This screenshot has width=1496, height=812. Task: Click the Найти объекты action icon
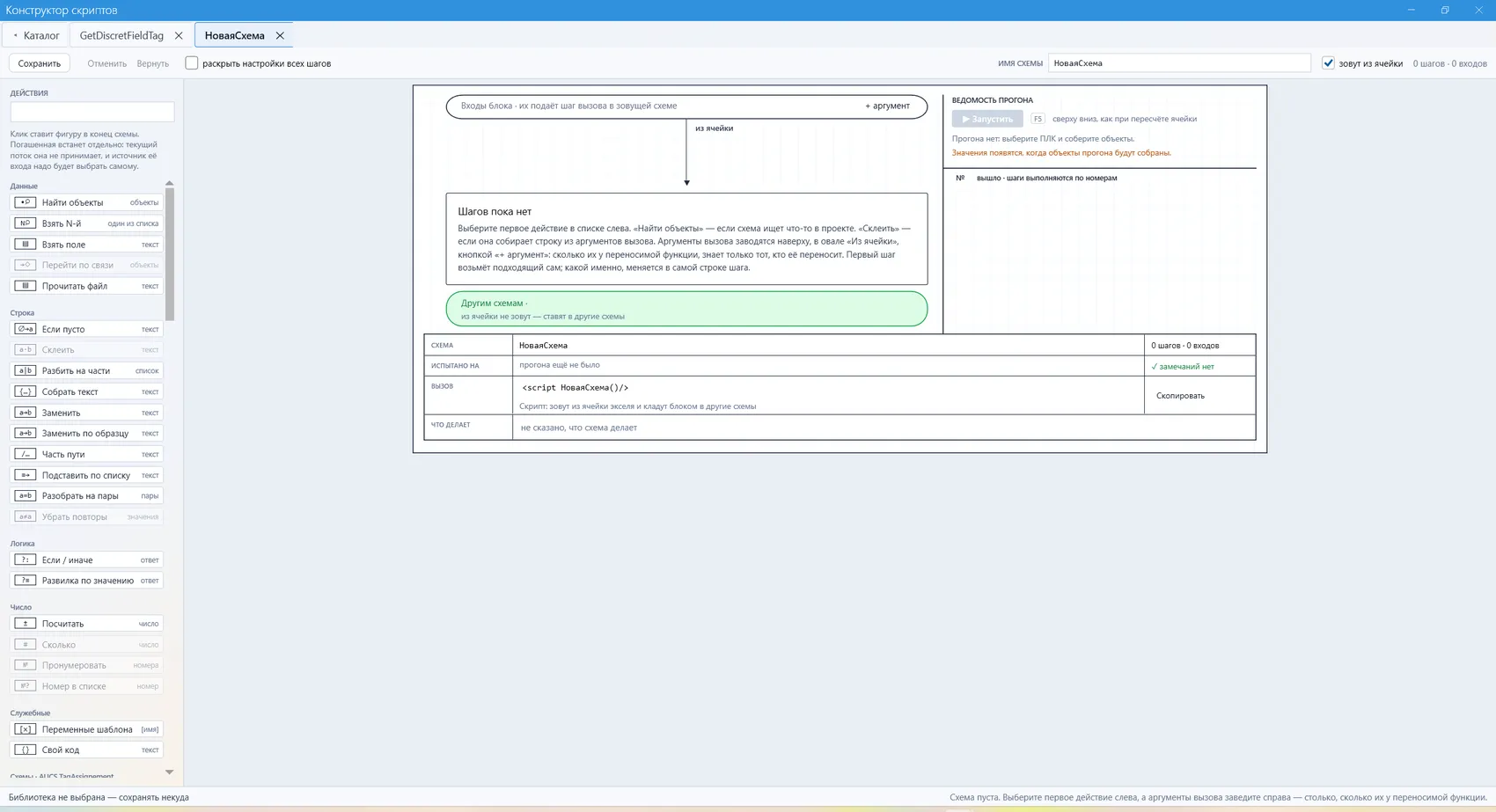coord(25,202)
